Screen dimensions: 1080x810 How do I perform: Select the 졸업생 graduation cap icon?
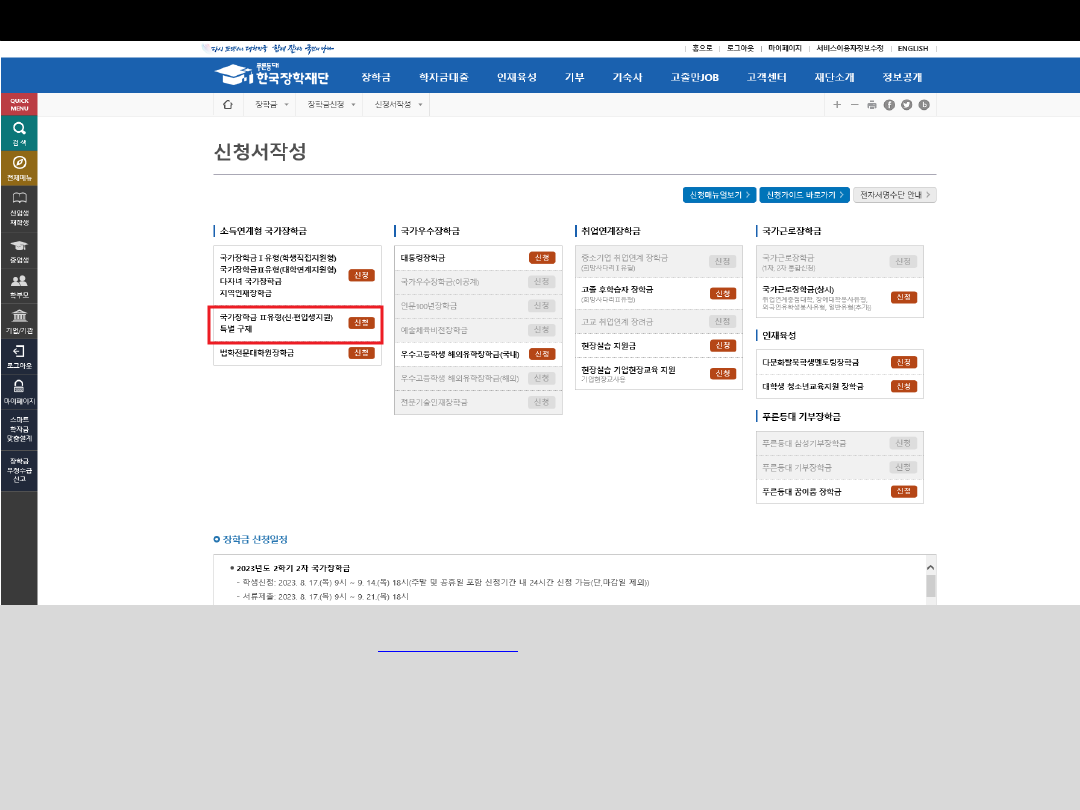[x=19, y=251]
